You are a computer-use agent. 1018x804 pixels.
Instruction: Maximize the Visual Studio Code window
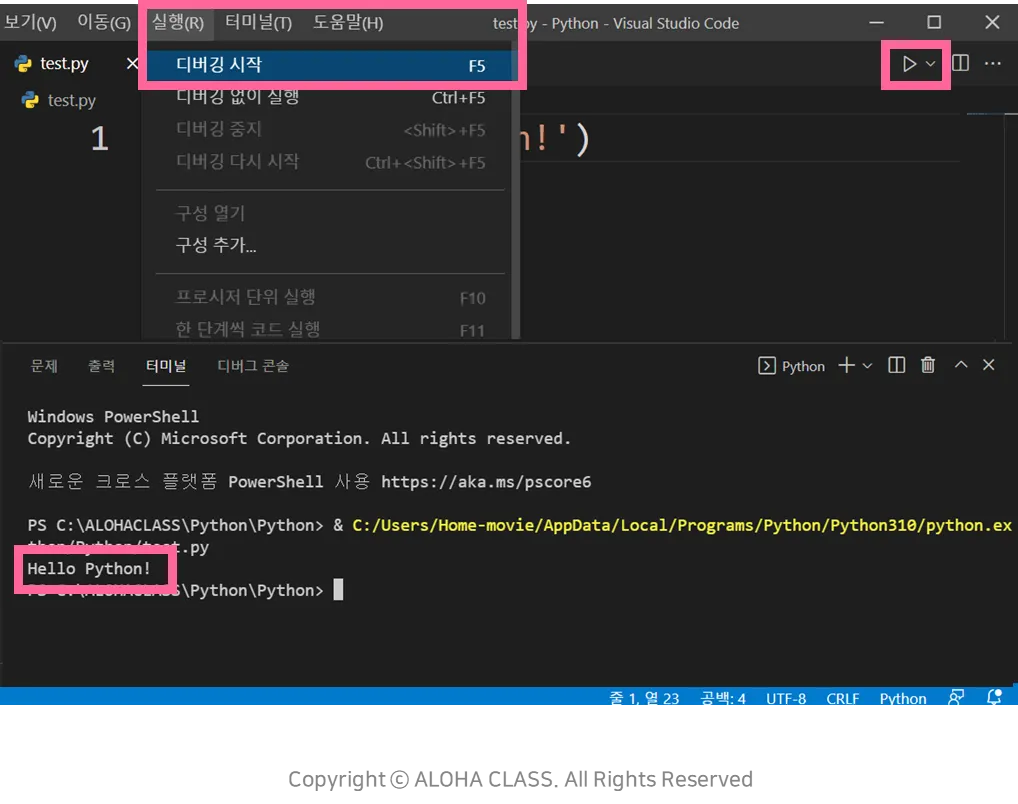[x=934, y=23]
